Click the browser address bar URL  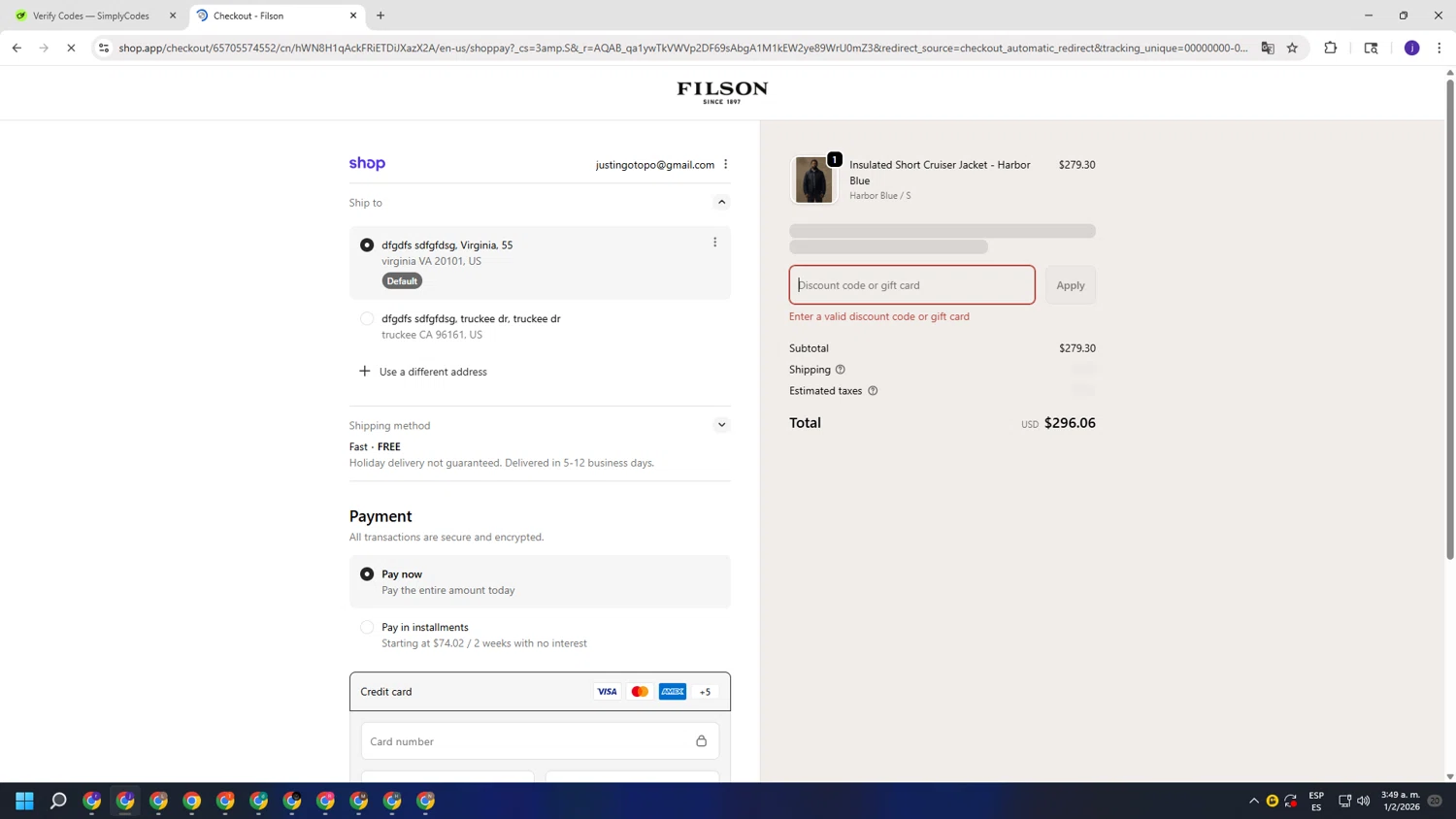pos(683,48)
